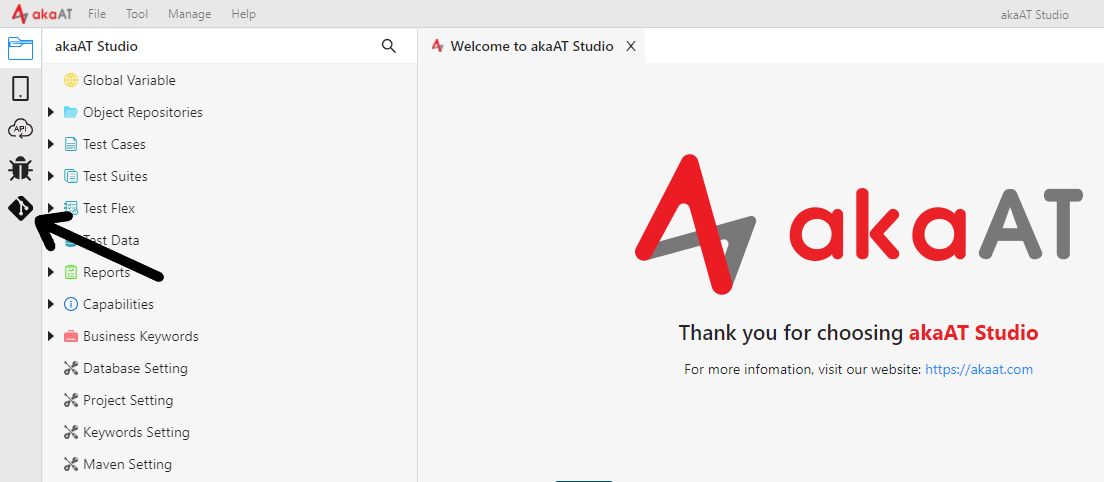
Task: Open the Git source control icon
Action: click(20, 208)
